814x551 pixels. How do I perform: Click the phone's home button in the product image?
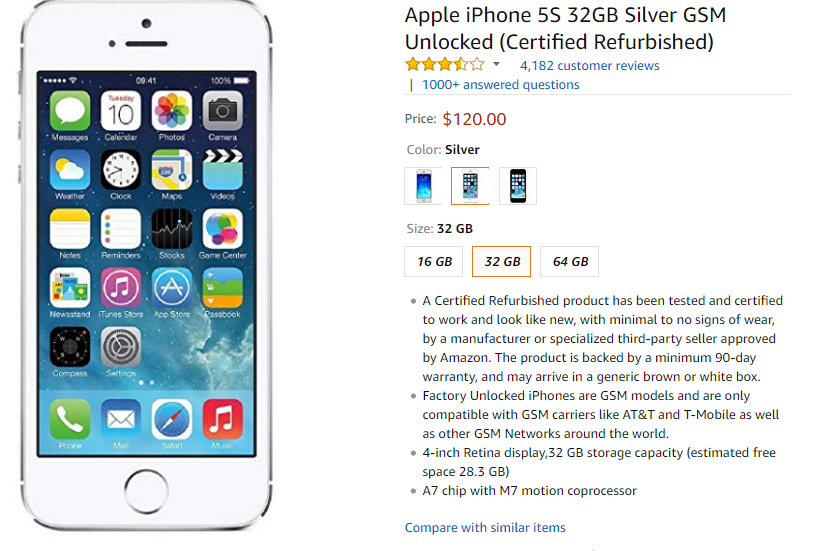coord(146,491)
